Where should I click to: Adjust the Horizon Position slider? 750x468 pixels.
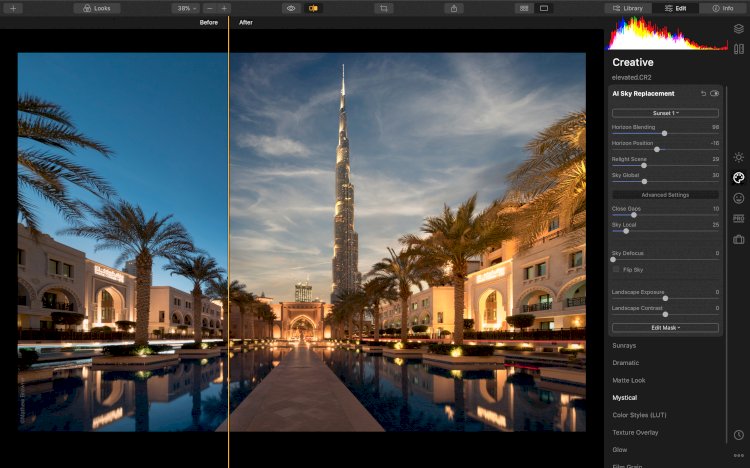[x=657, y=149]
